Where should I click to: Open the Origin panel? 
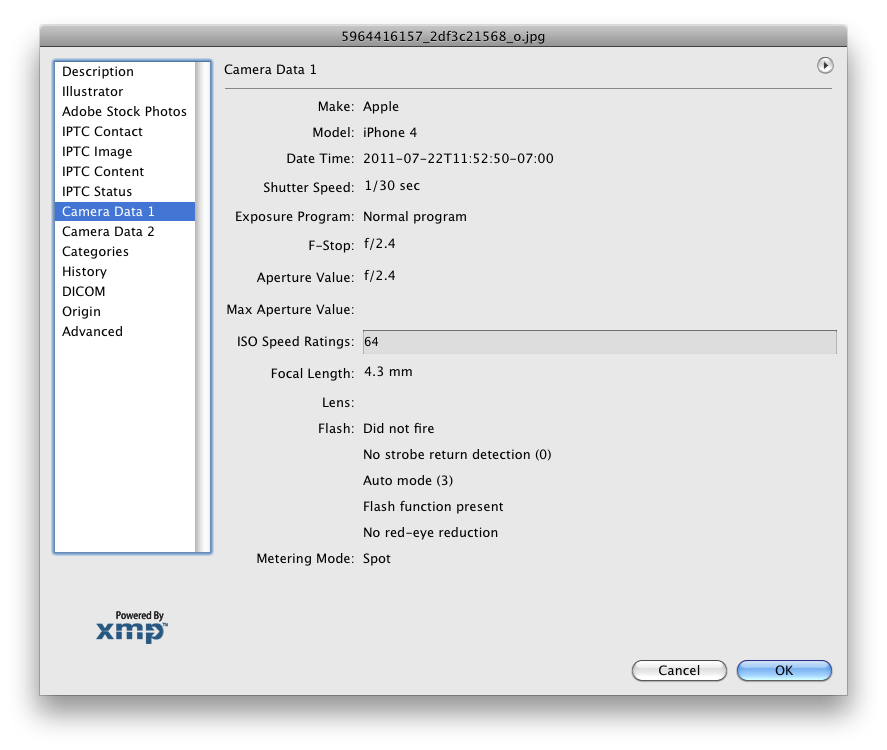coord(125,312)
